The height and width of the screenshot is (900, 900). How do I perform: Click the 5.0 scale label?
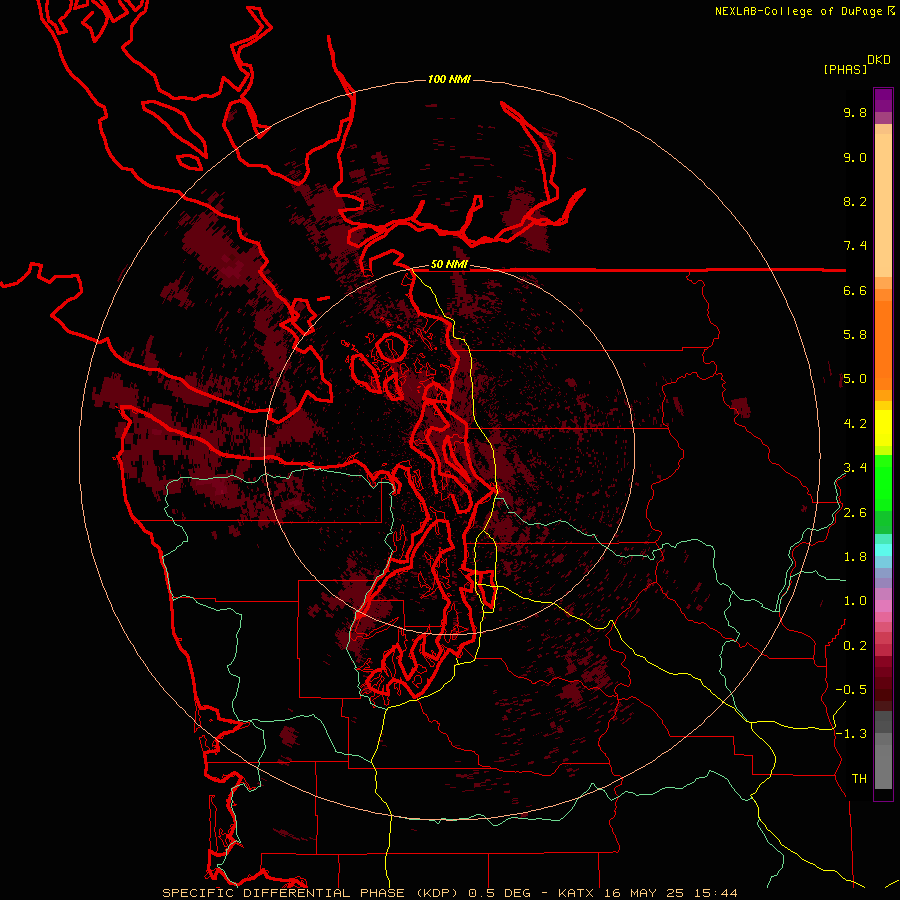(x=855, y=379)
